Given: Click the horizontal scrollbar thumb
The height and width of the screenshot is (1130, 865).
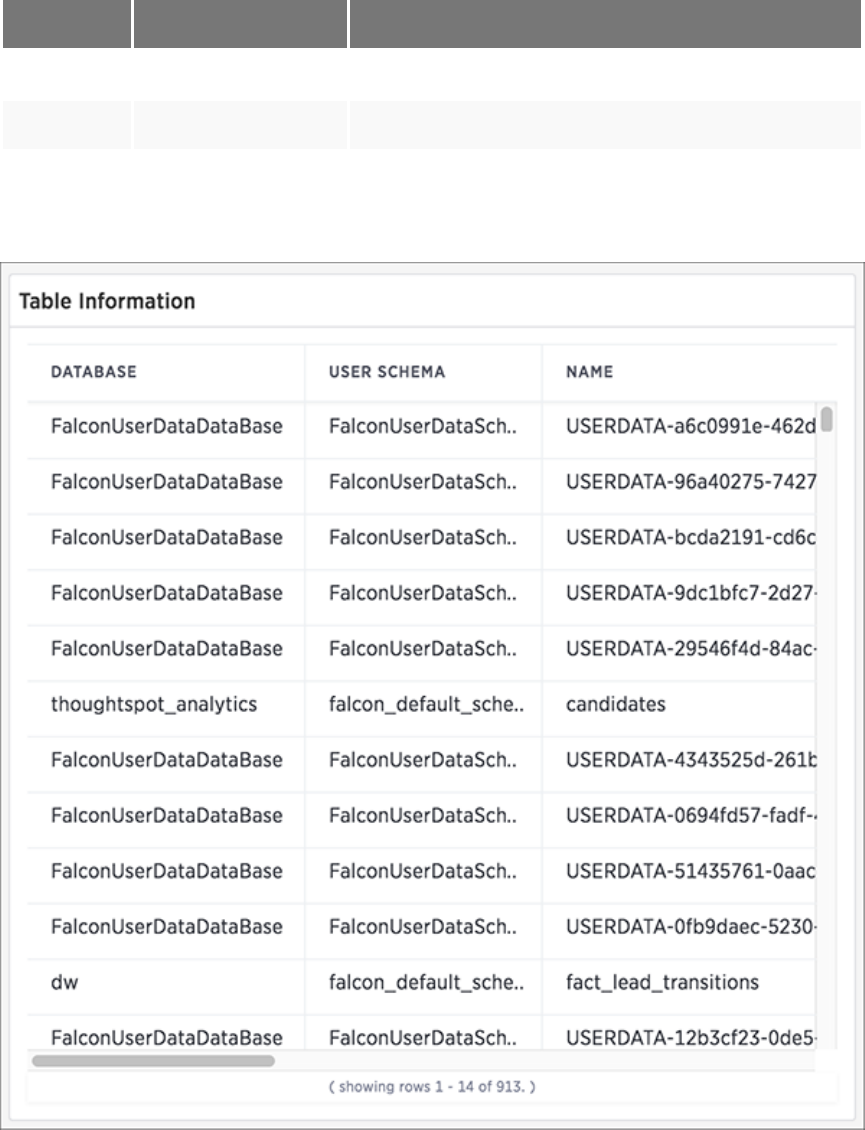Looking at the screenshot, I should pos(153,1060).
